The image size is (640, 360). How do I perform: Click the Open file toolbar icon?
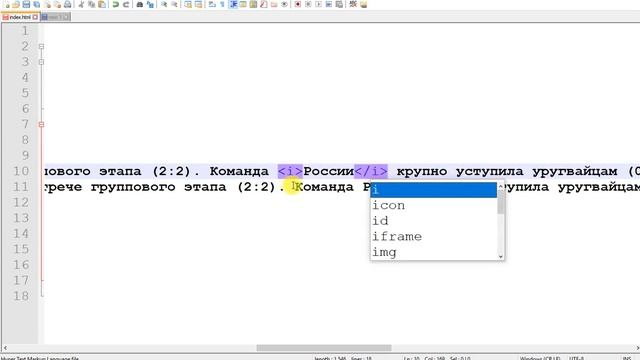16,4
